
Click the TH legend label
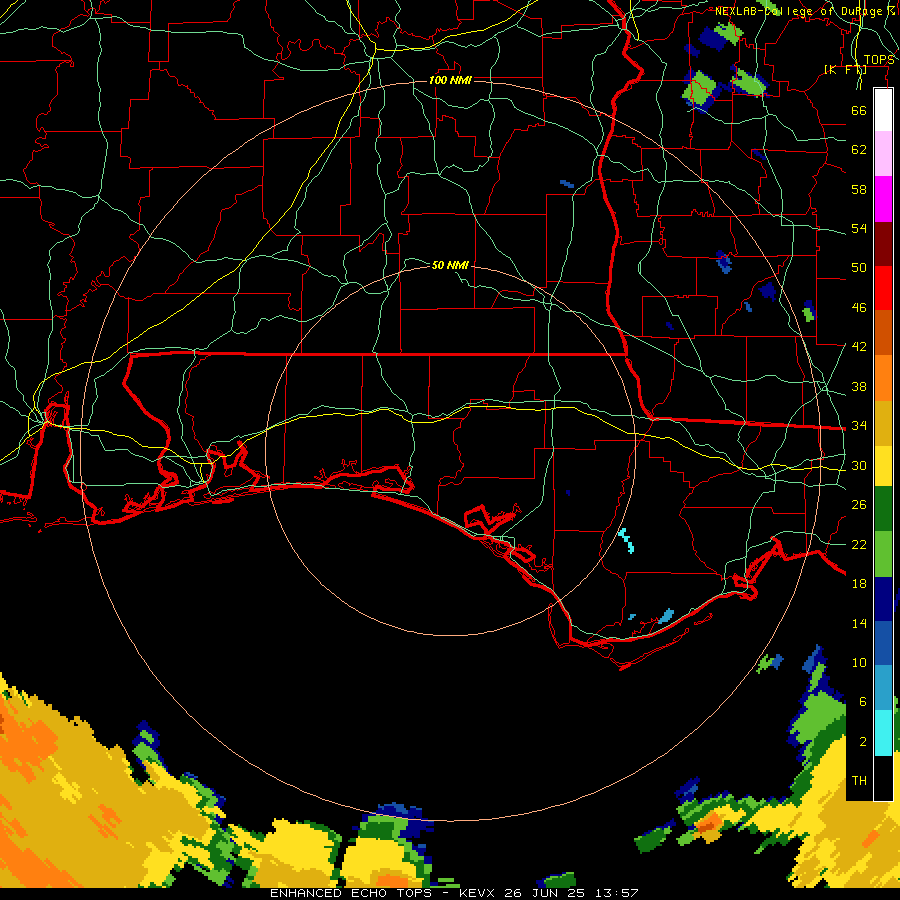coord(859,781)
